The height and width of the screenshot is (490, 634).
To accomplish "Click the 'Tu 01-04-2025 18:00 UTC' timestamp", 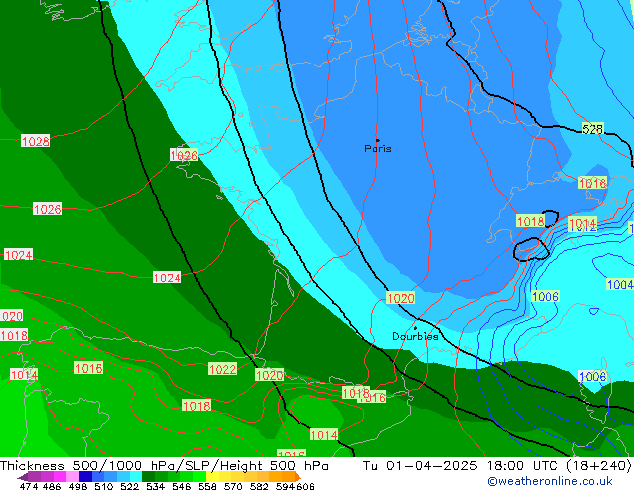I will 460,466.
